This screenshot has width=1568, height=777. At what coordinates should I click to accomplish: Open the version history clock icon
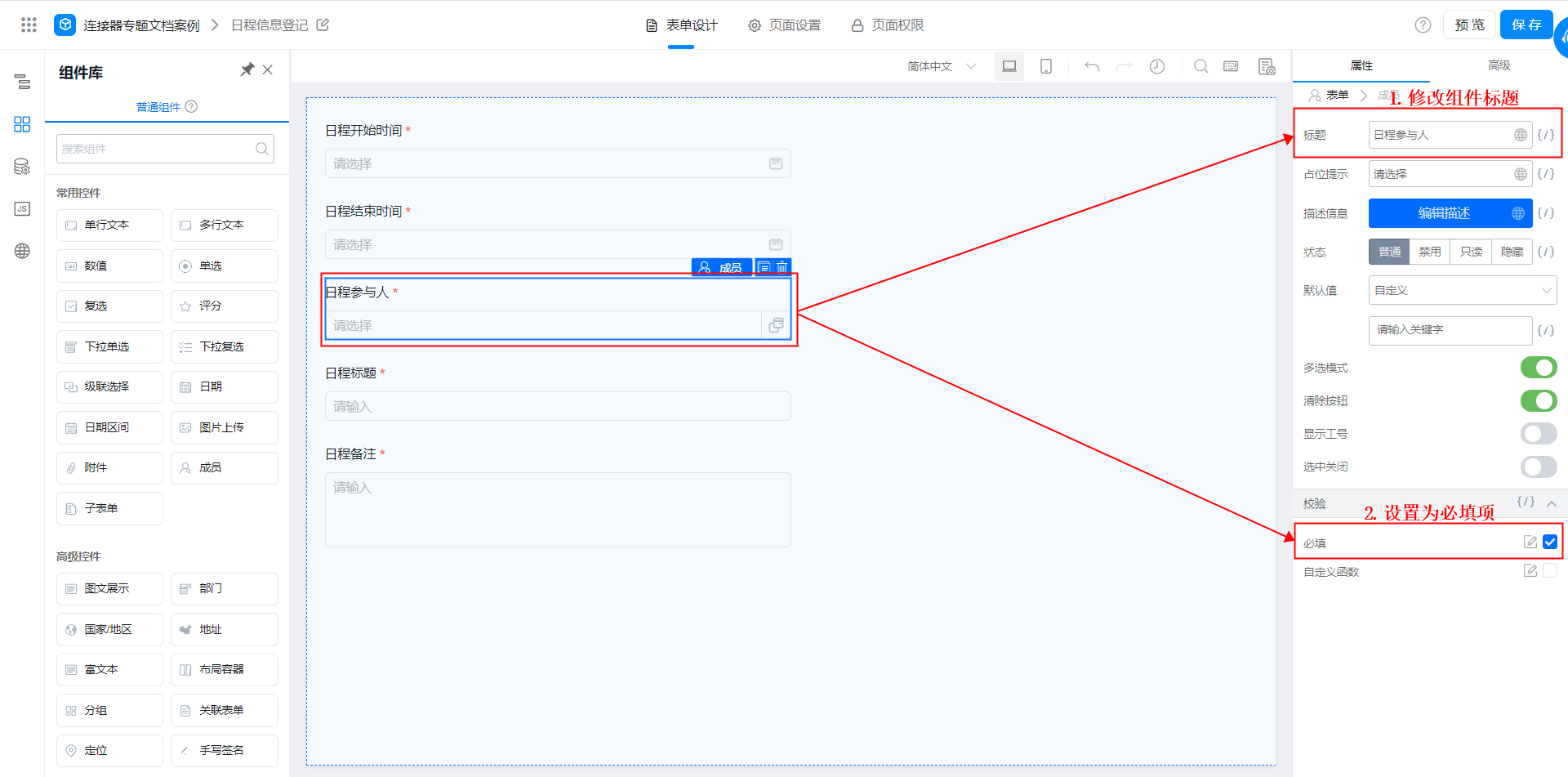1157,66
